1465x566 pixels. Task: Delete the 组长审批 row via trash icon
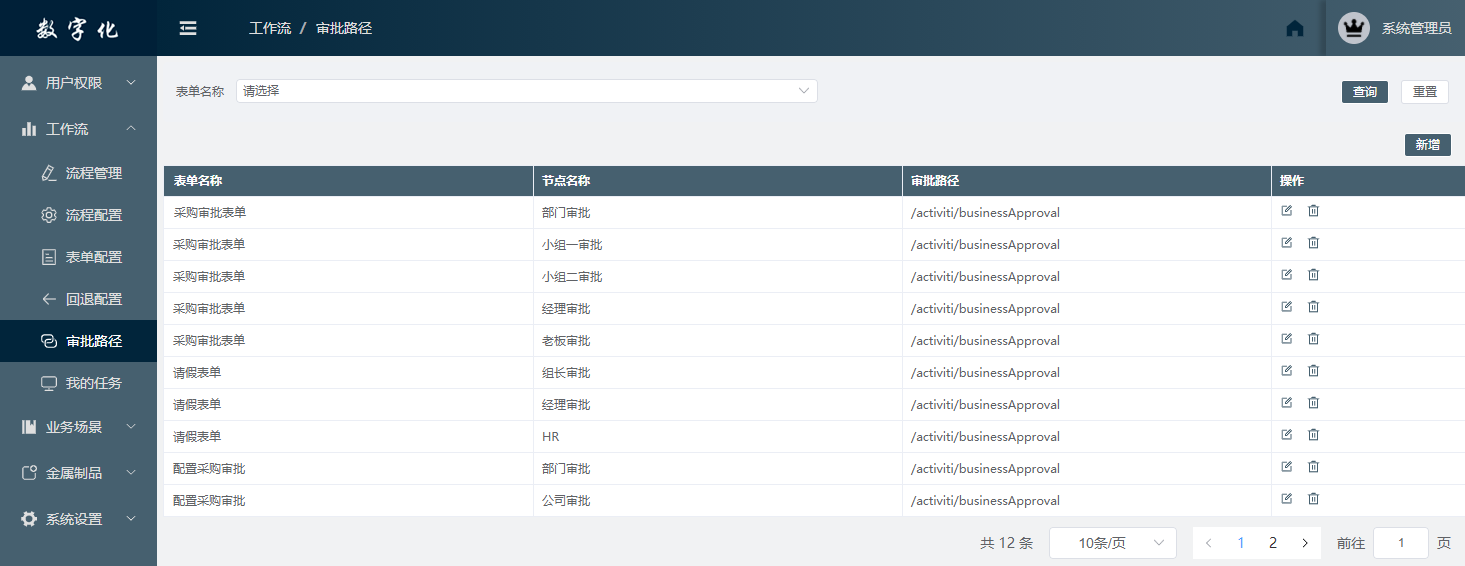pyautogui.click(x=1314, y=371)
